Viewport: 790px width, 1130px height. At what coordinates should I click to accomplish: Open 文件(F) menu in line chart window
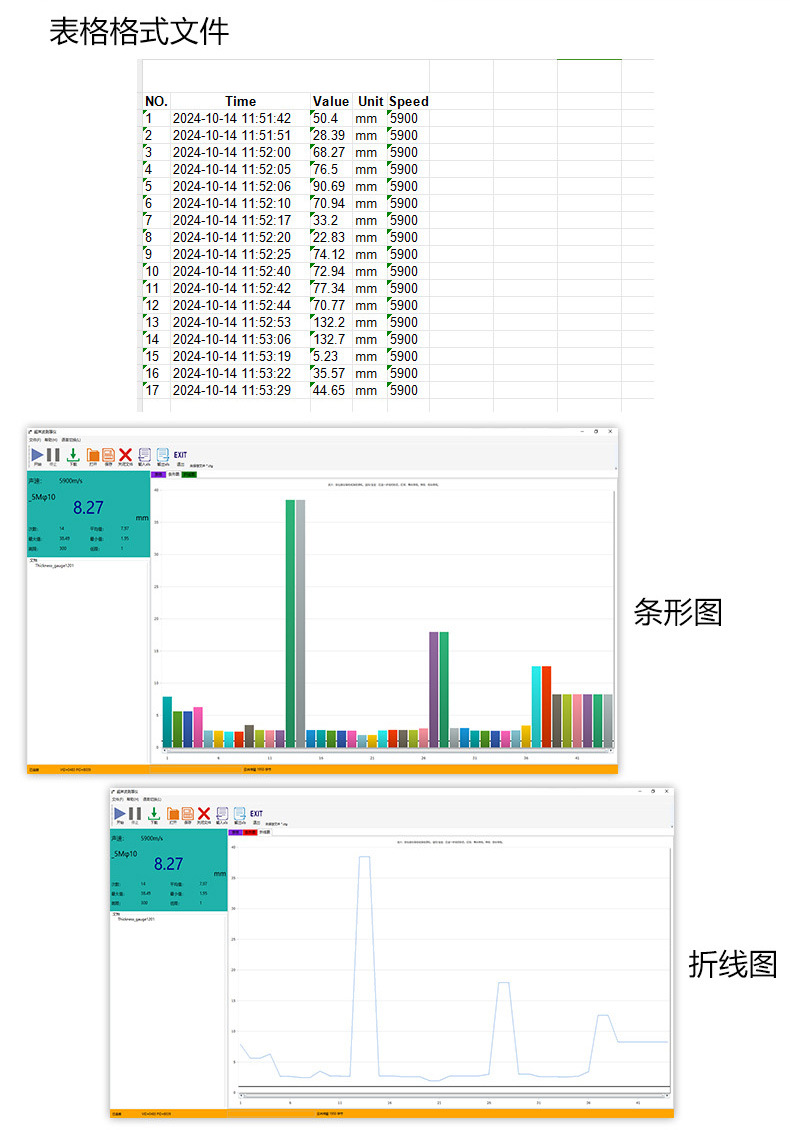[x=118, y=798]
